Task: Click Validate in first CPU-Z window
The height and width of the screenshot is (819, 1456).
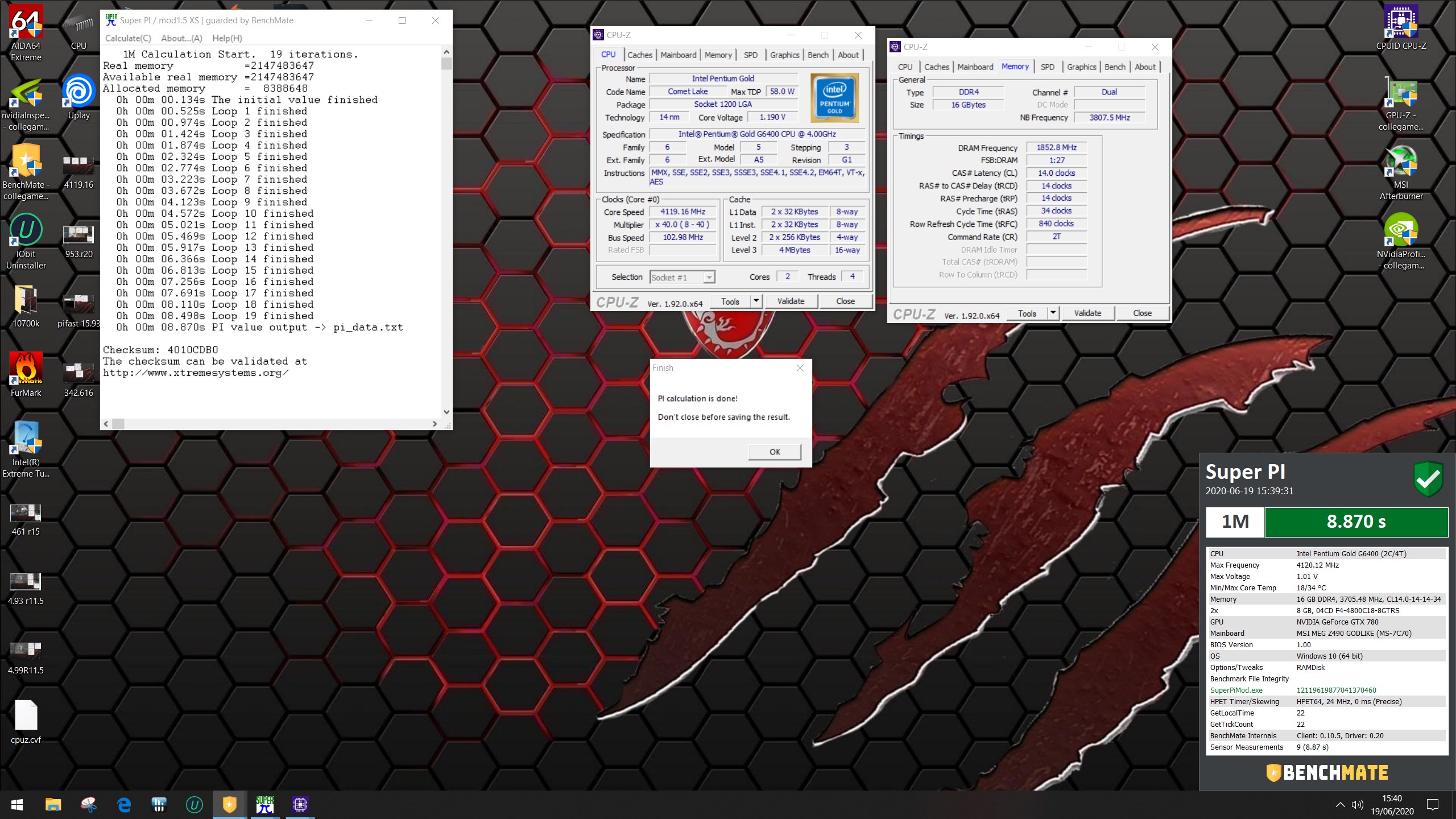Action: click(x=791, y=301)
